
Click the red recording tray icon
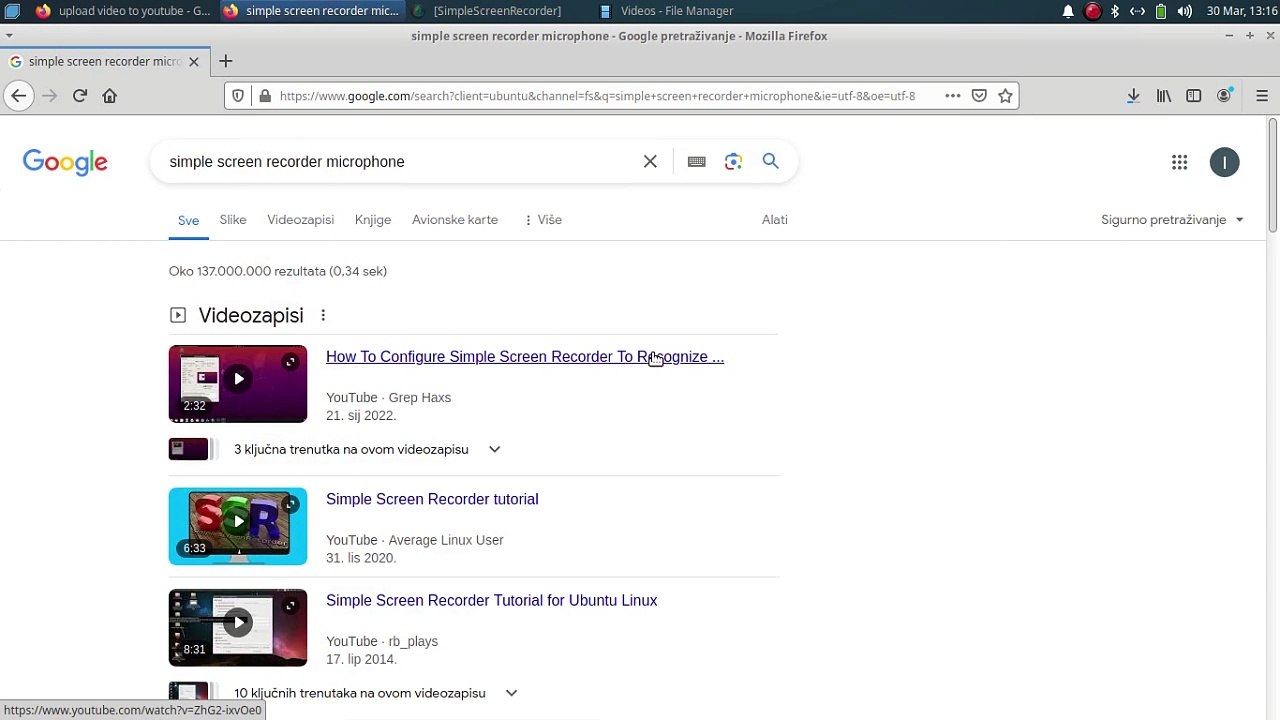point(1093,11)
